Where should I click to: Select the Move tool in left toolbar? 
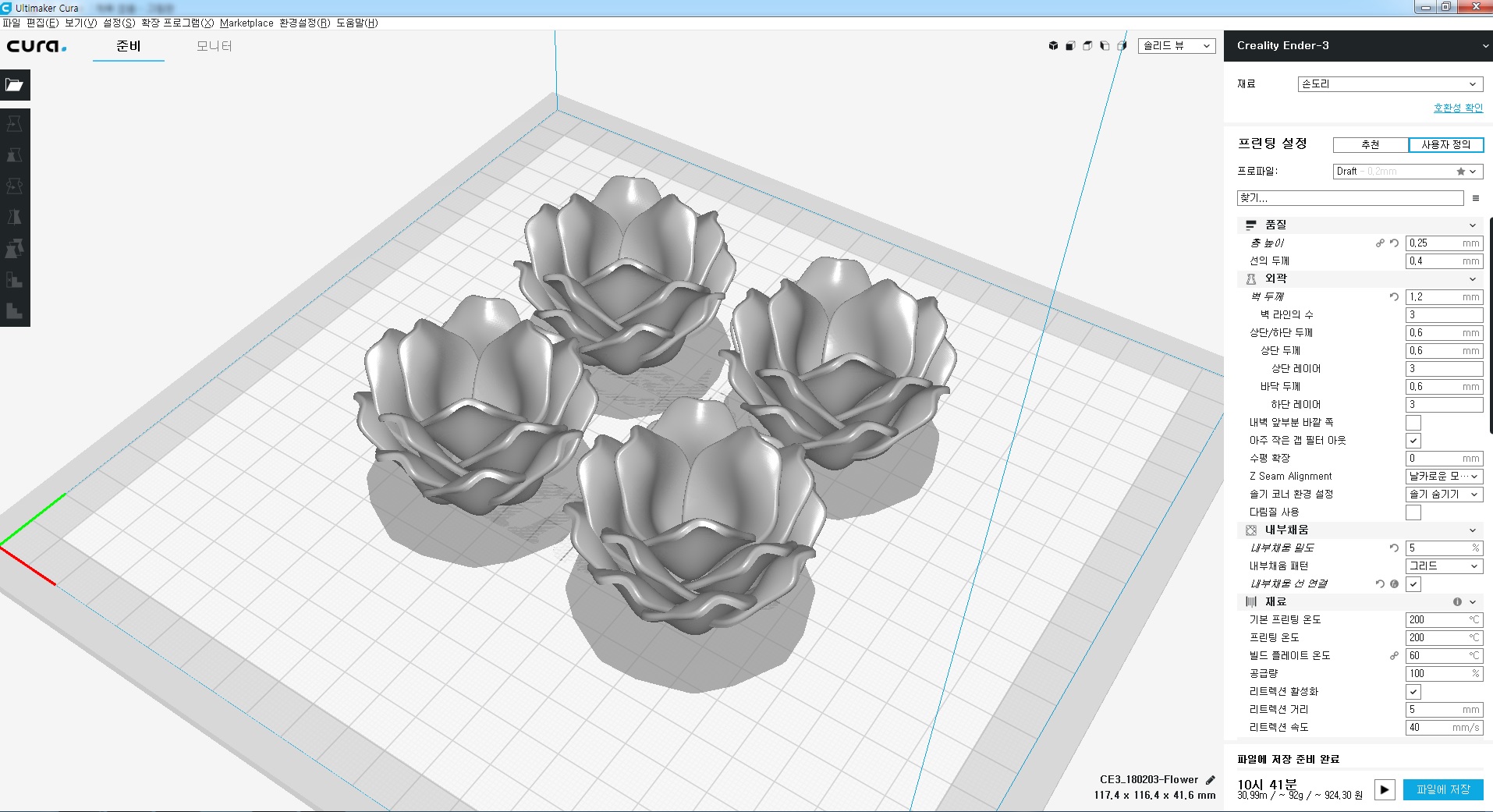(15, 123)
